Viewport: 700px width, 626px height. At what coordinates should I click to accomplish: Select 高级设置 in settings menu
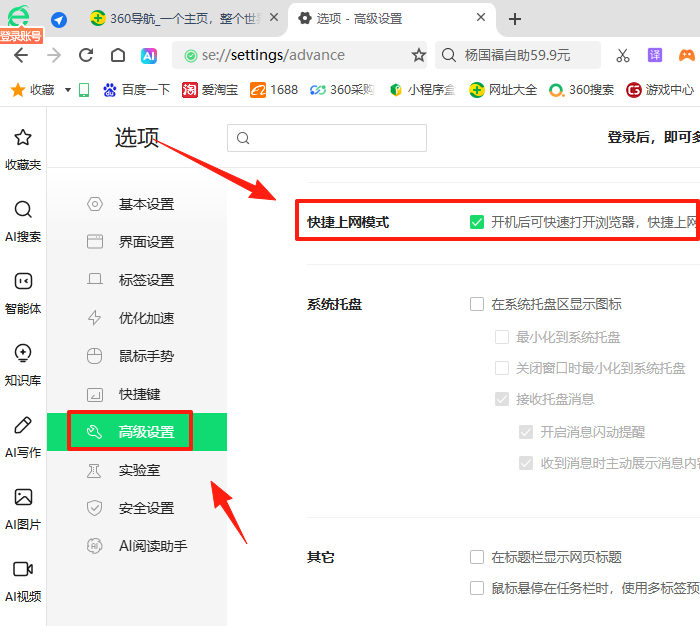click(137, 432)
